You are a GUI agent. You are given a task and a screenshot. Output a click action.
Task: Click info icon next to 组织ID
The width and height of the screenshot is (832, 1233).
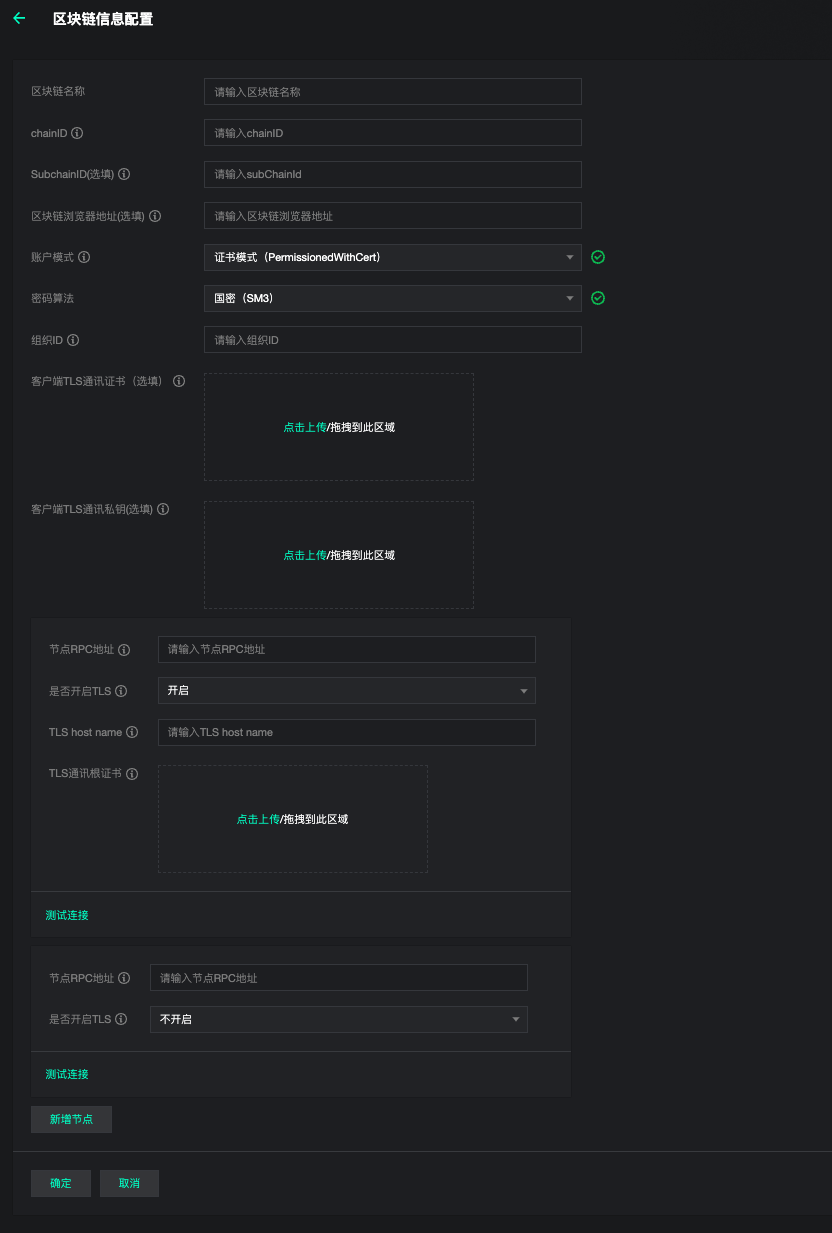(73, 340)
